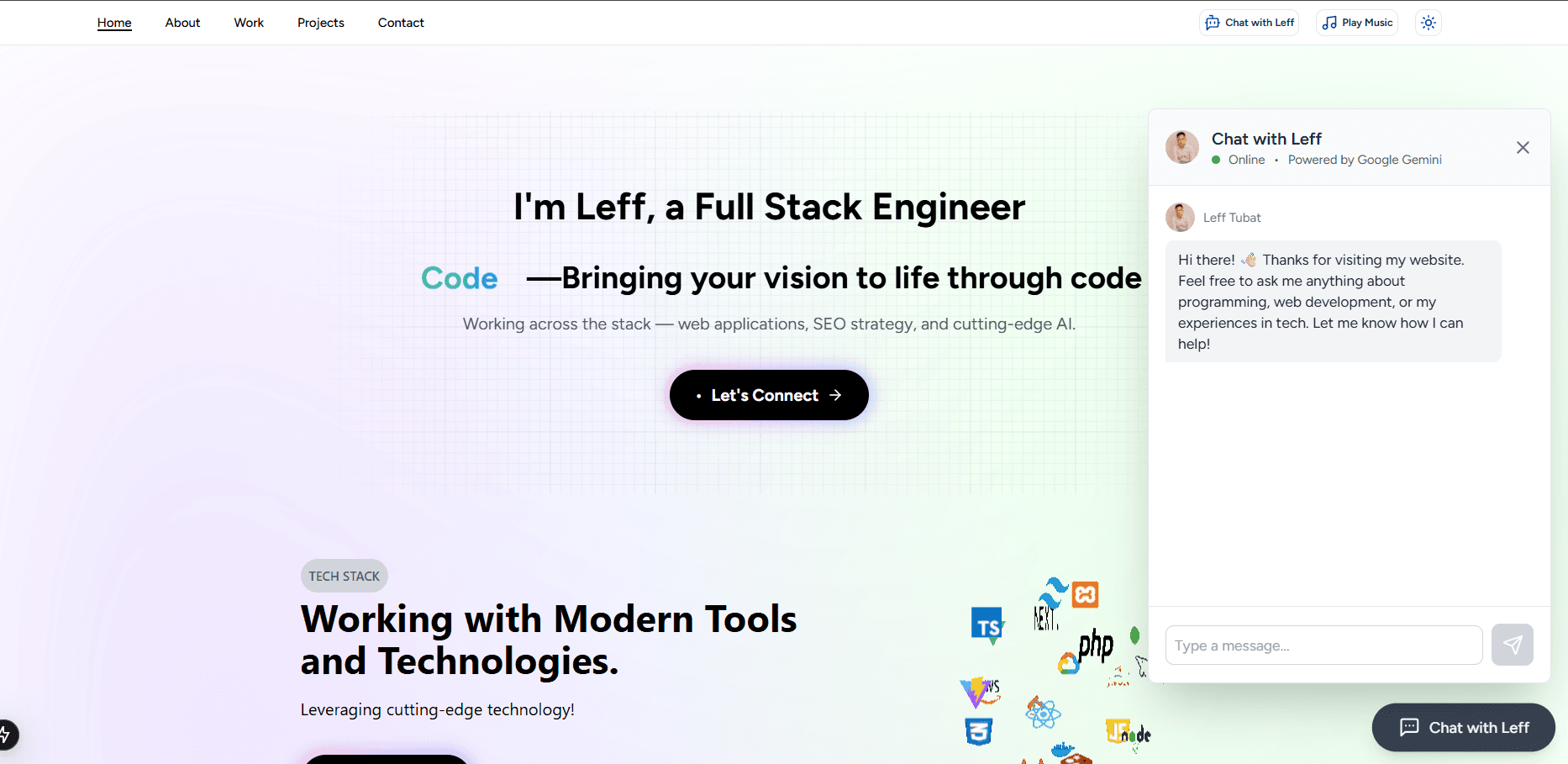Click the Type a message input field
Image resolution: width=1568 pixels, height=764 pixels.
(1323, 645)
